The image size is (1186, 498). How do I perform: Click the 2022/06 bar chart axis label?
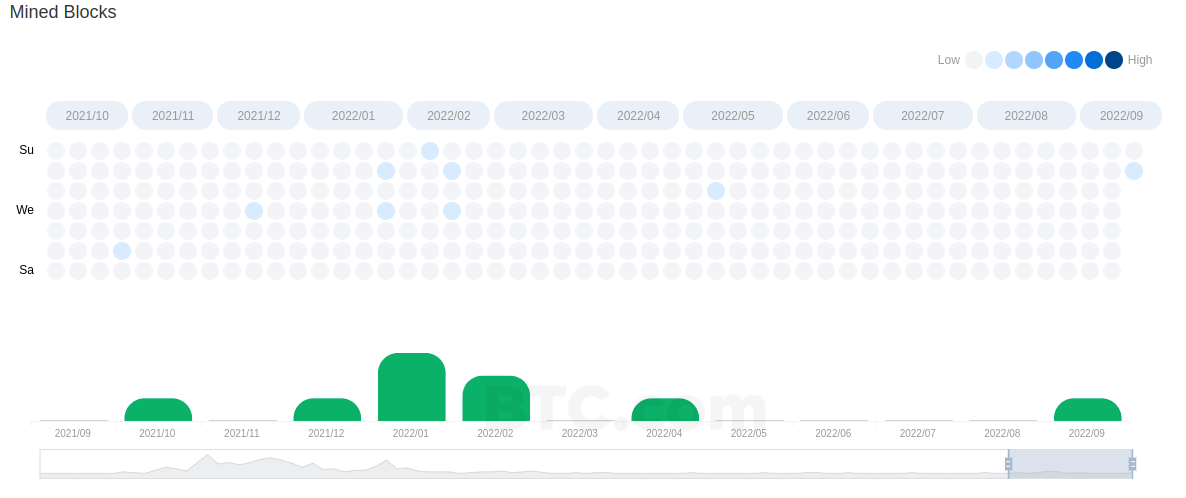[x=834, y=434]
